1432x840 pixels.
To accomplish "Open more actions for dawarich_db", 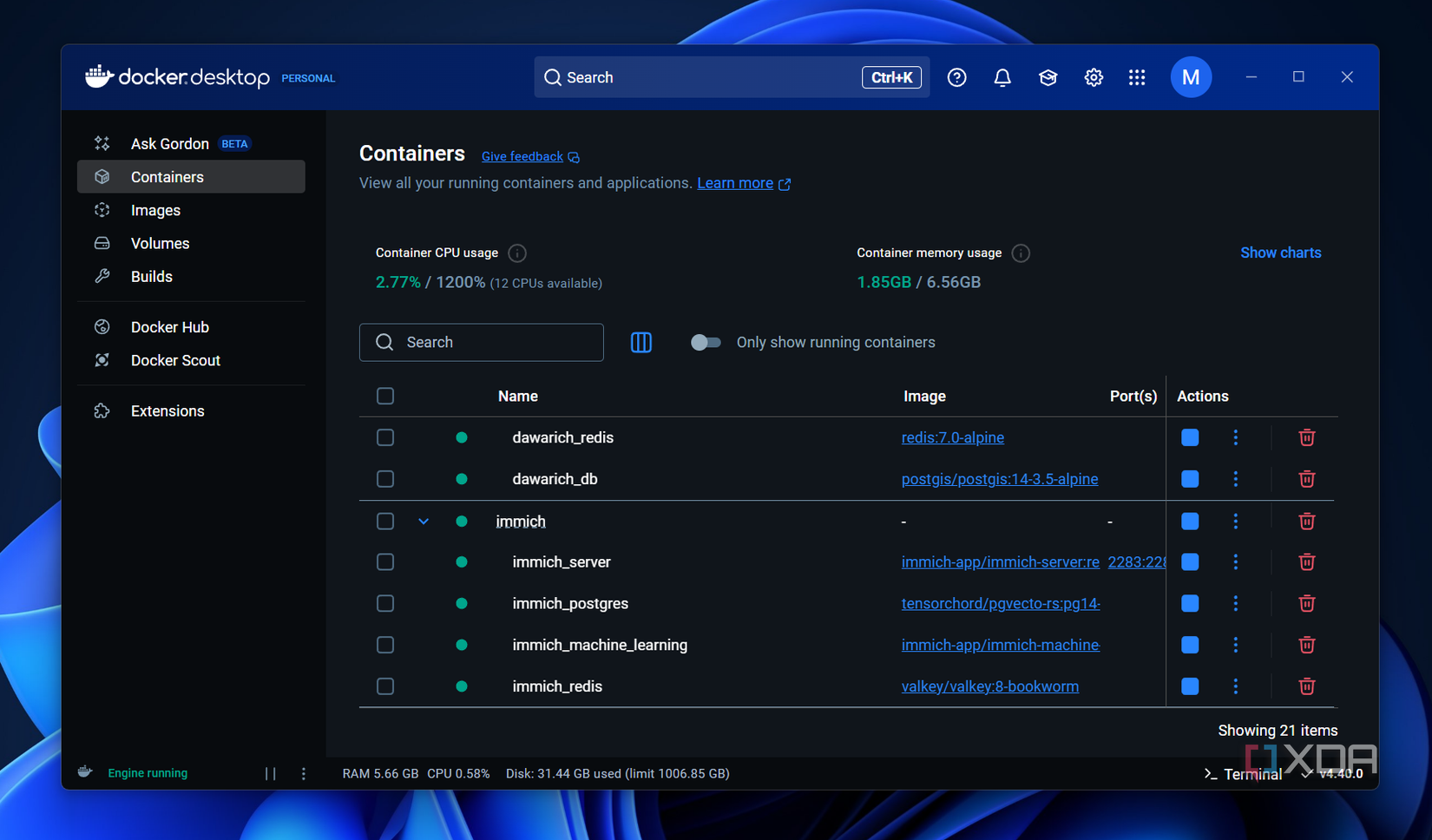I will (x=1236, y=479).
